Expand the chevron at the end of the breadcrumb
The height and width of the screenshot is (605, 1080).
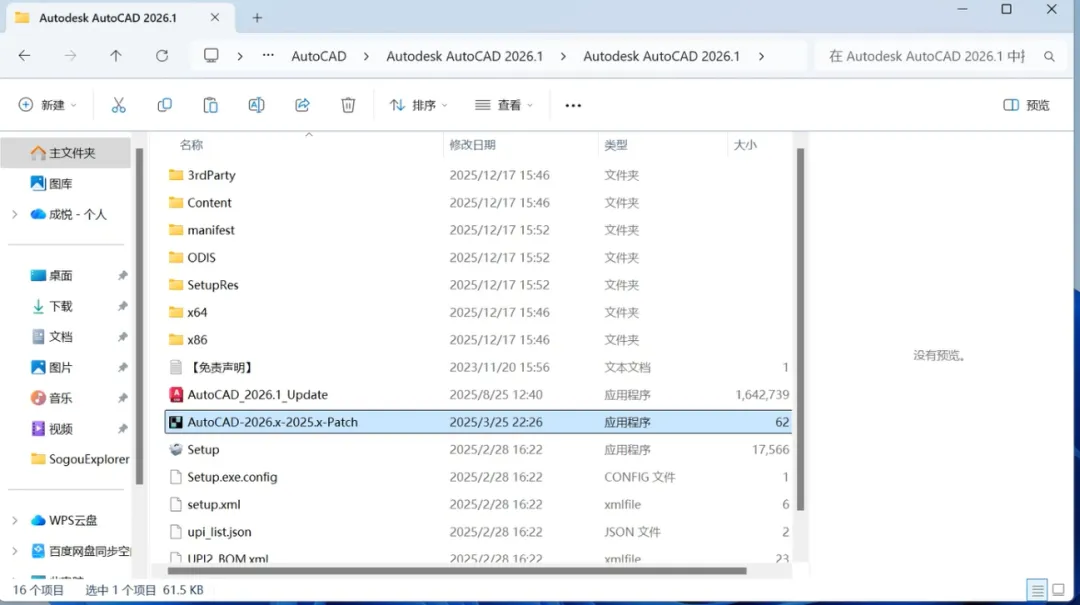point(761,57)
